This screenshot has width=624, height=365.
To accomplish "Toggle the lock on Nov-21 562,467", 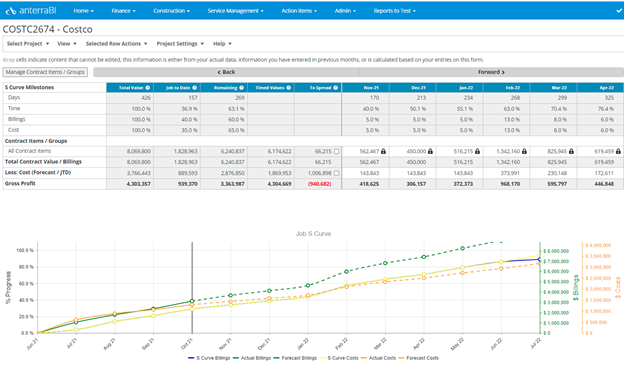I will [383, 151].
